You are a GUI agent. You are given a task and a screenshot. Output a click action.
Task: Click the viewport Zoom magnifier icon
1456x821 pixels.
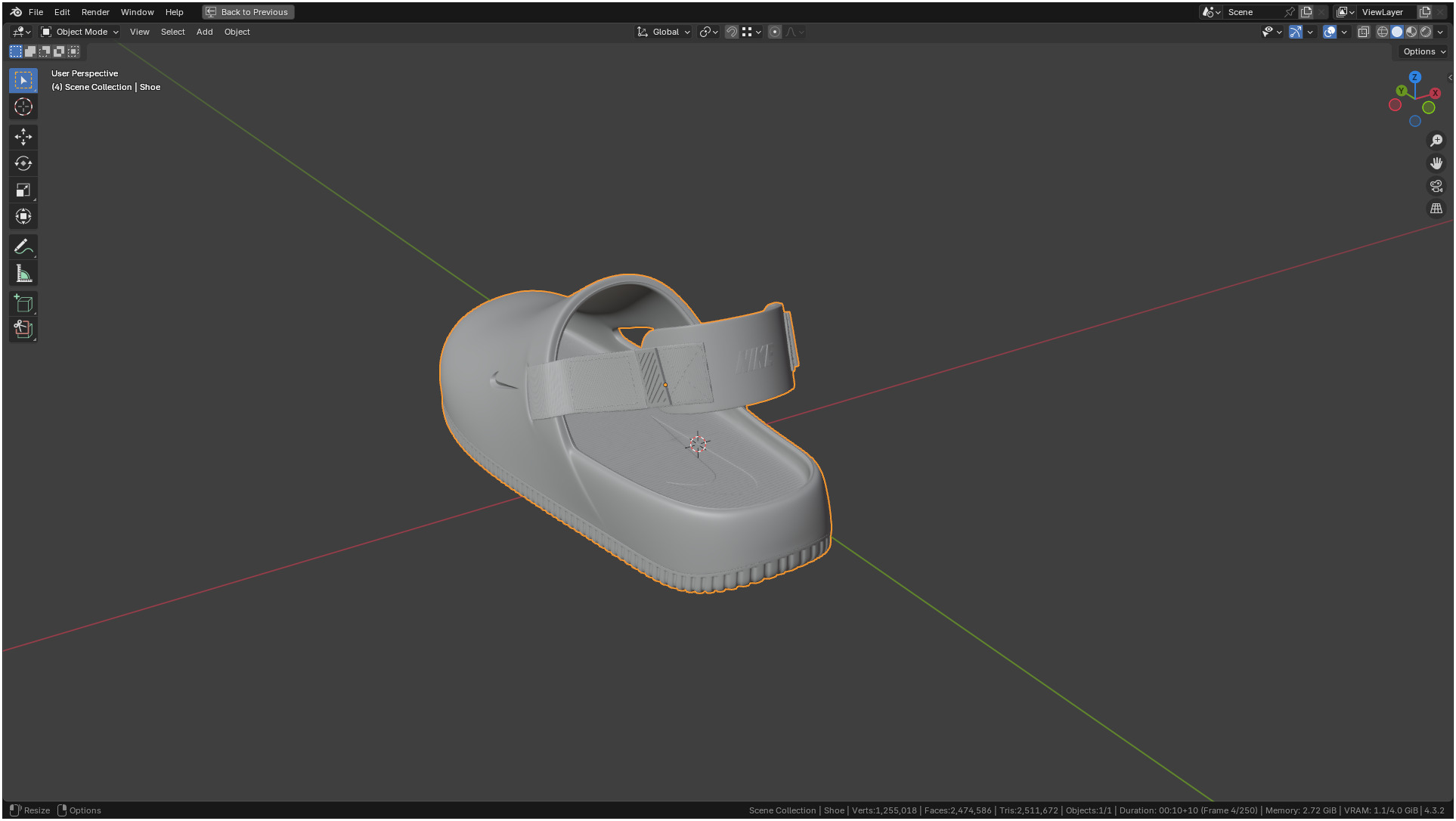(1436, 141)
